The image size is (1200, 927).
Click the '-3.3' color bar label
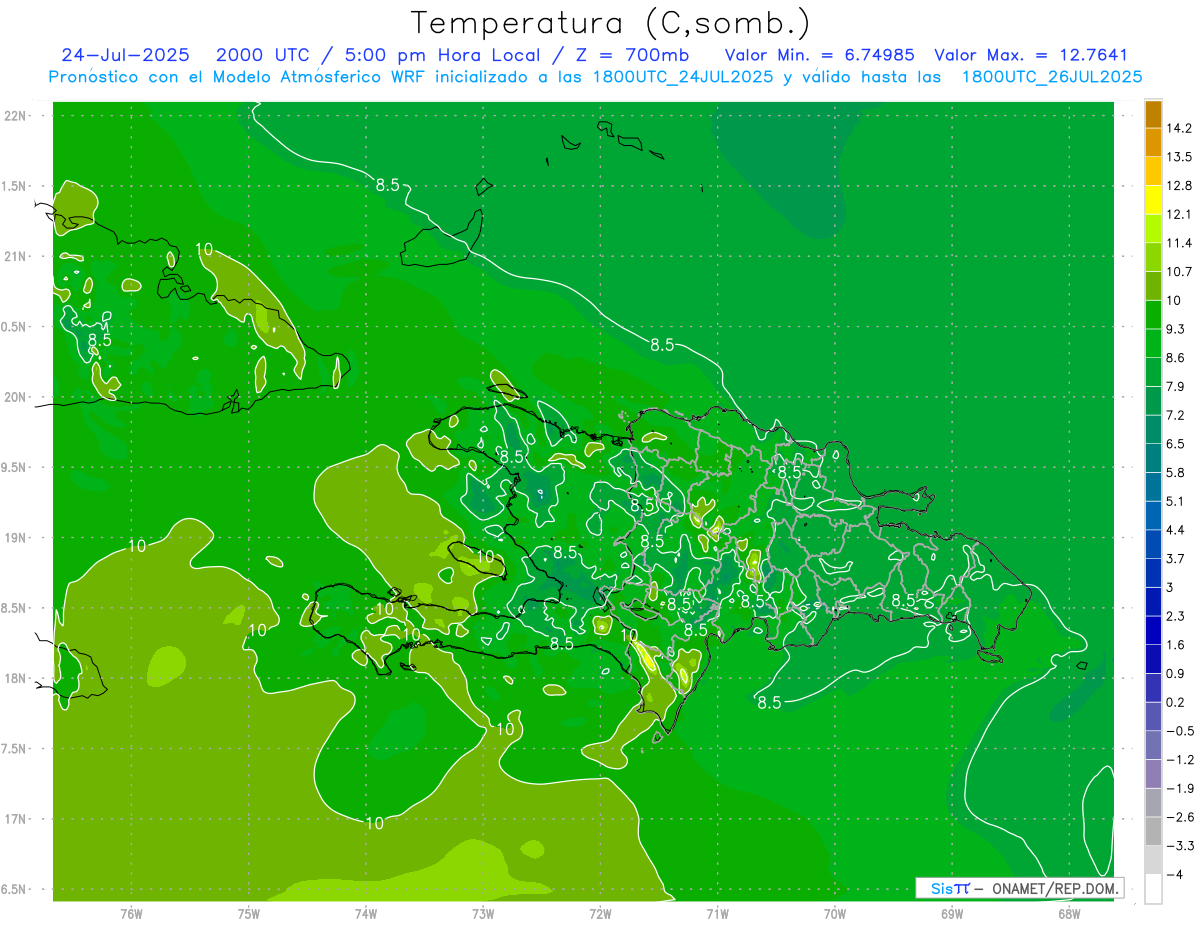pyautogui.click(x=1181, y=845)
